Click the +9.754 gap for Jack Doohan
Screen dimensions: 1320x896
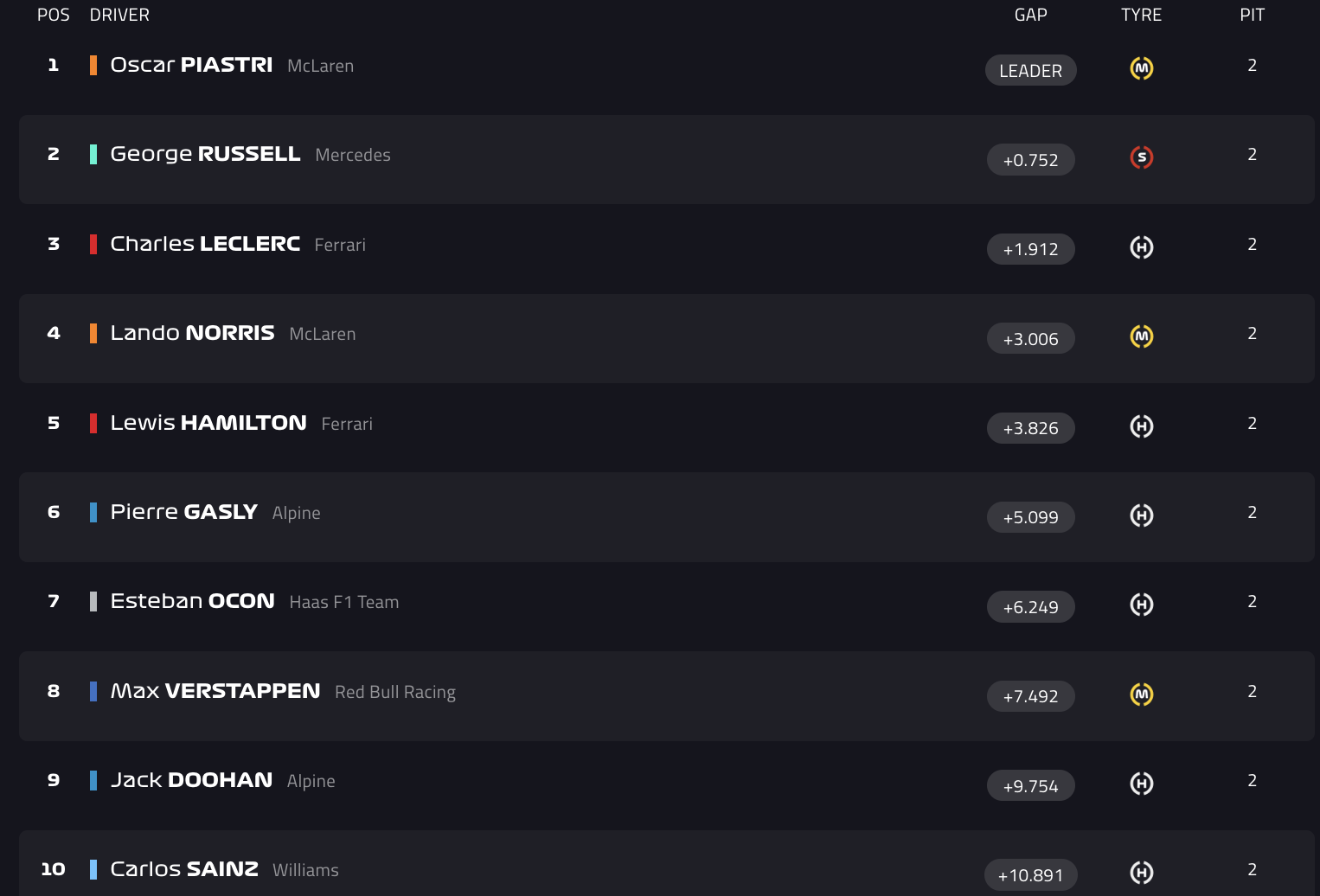1030,786
